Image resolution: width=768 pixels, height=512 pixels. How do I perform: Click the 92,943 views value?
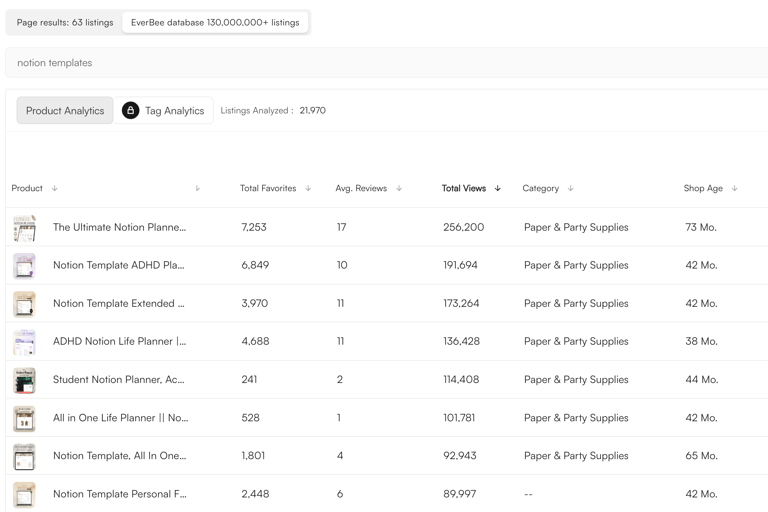[x=459, y=456]
